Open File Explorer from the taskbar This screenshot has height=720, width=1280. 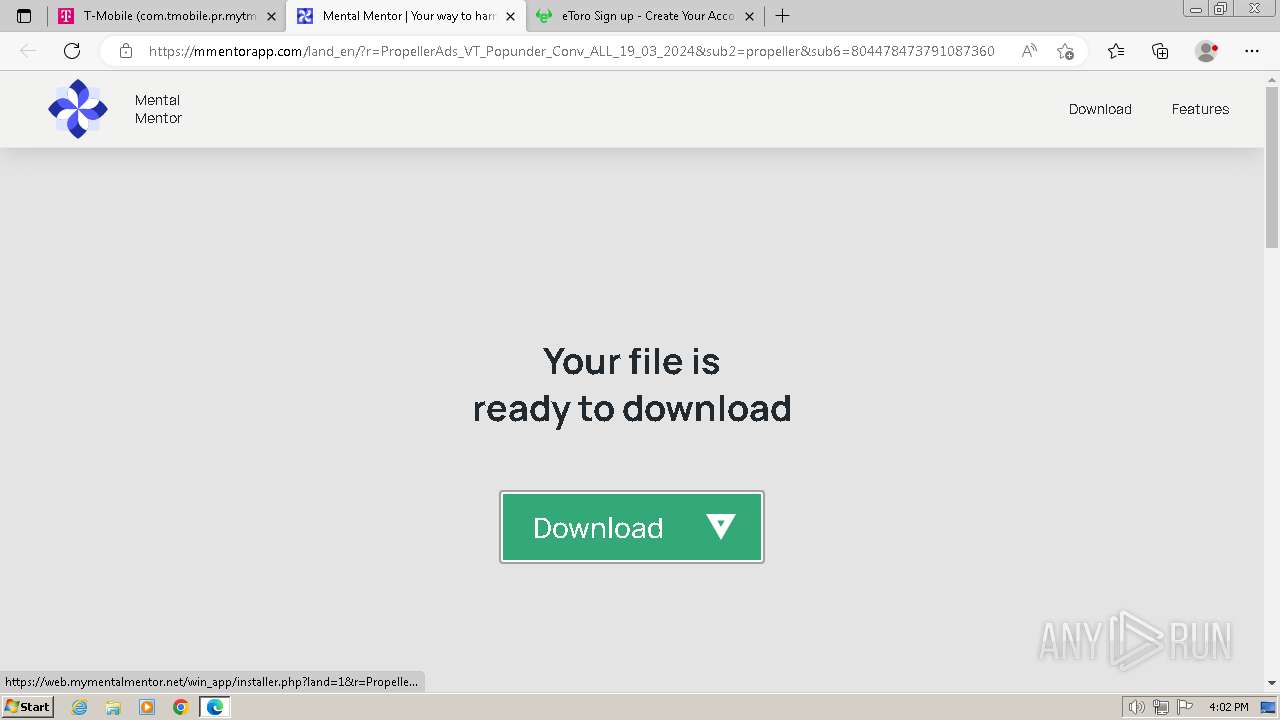click(x=113, y=707)
